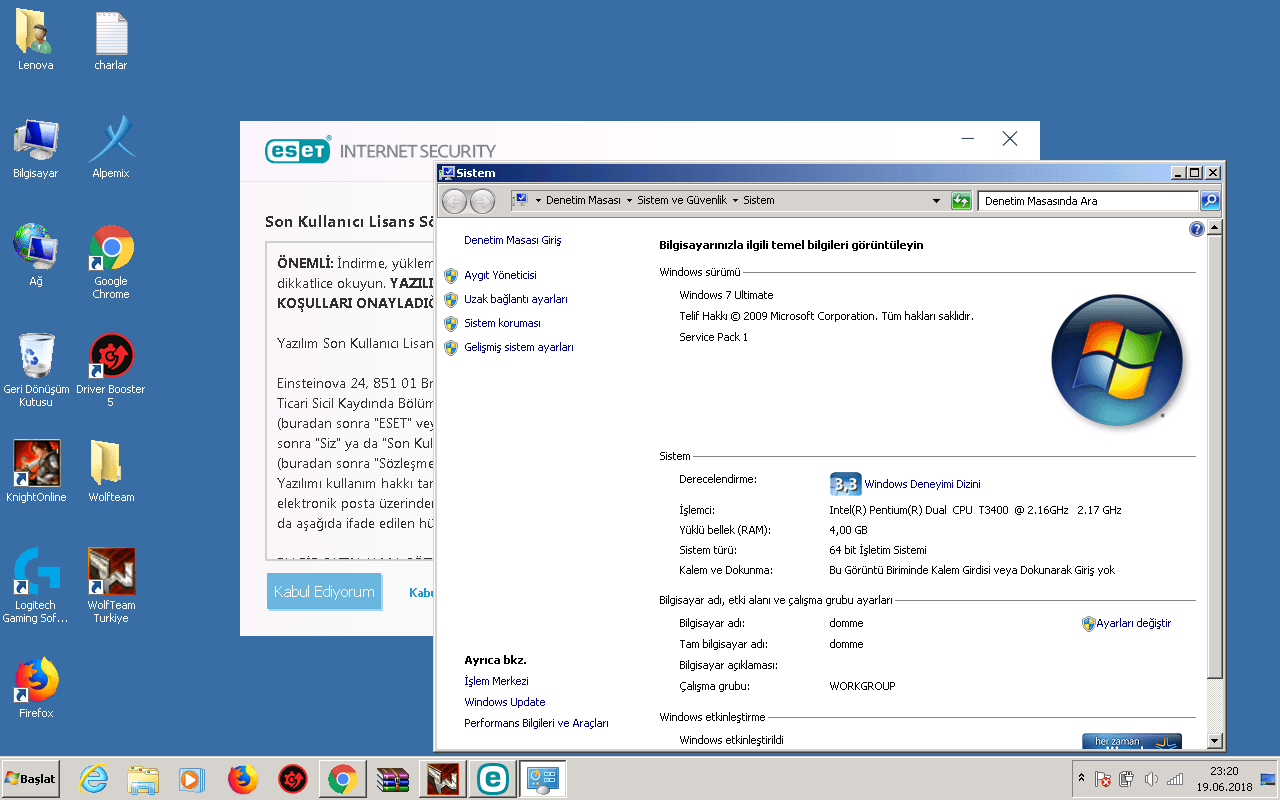Select the Bilgisayar desktop icon
1280x800 pixels.
point(35,148)
